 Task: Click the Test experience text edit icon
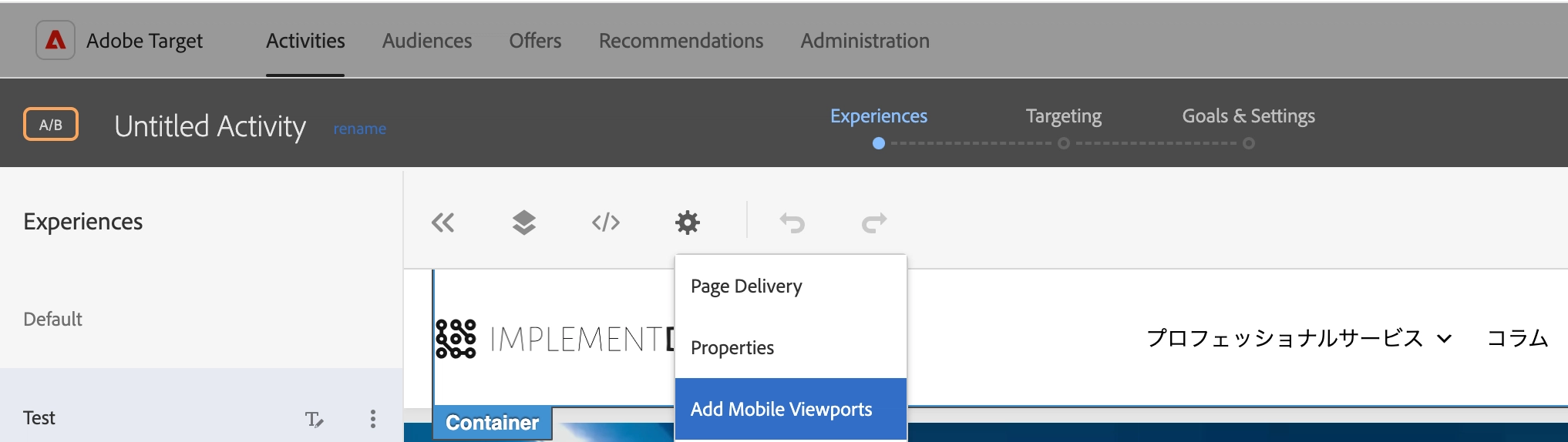click(x=314, y=419)
